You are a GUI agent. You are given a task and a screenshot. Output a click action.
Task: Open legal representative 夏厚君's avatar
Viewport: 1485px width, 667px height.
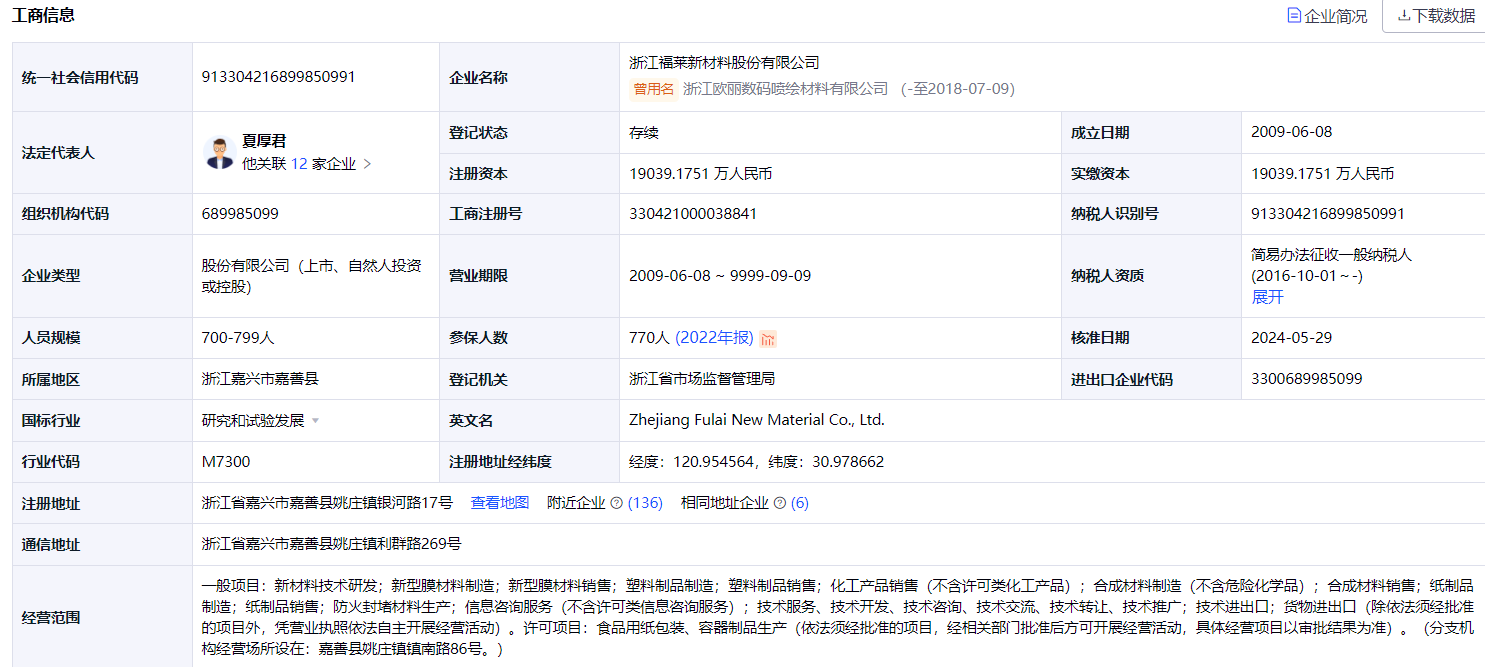pos(219,153)
